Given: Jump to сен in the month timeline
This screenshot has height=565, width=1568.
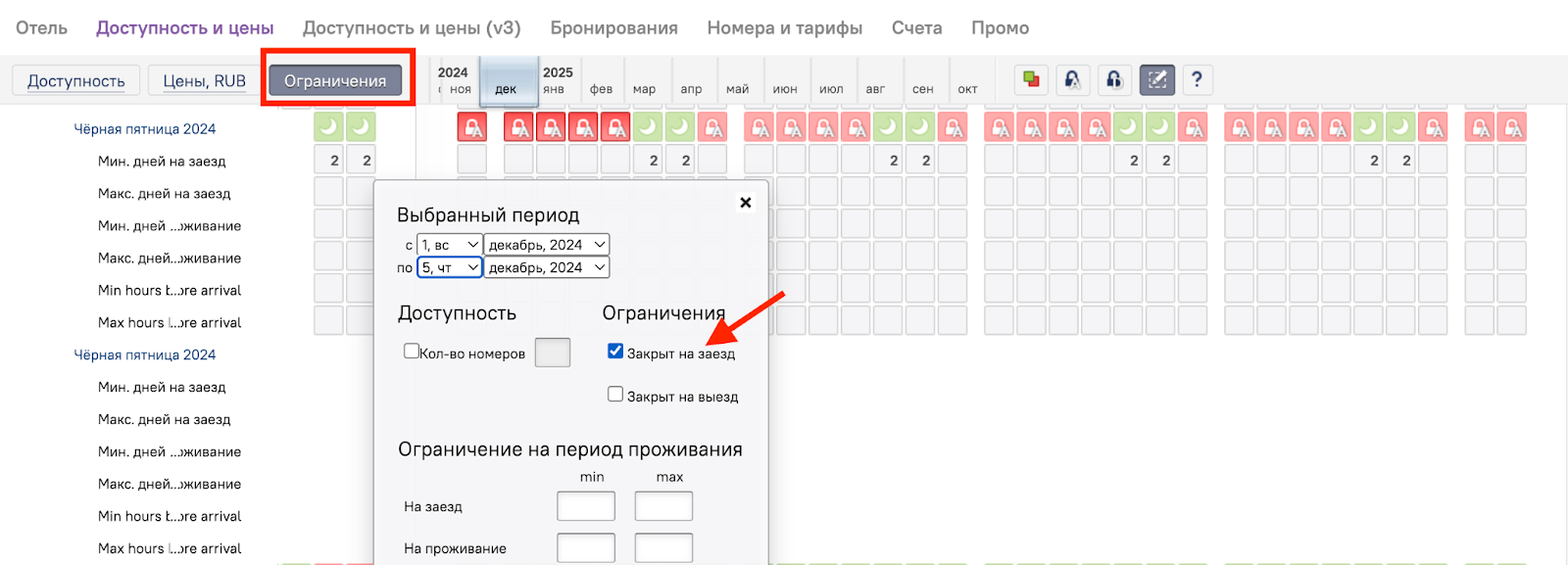Looking at the screenshot, I should pyautogui.click(x=923, y=88).
